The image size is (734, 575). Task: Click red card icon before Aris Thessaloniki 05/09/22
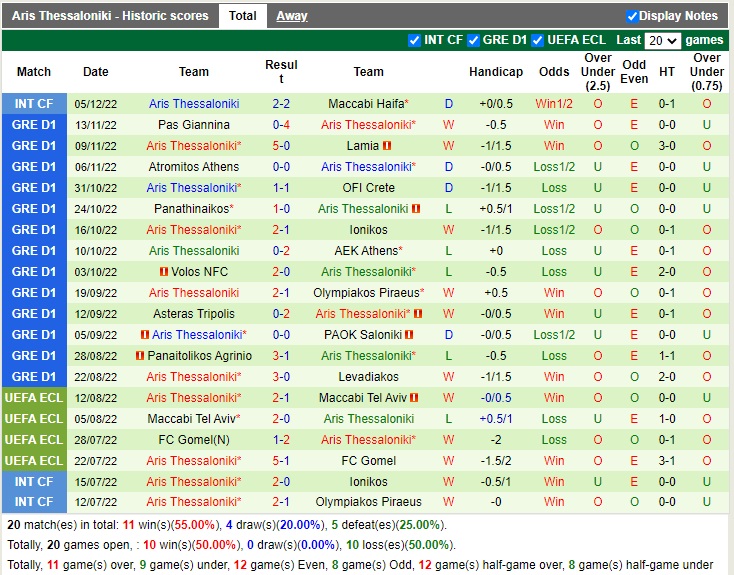coord(145,335)
